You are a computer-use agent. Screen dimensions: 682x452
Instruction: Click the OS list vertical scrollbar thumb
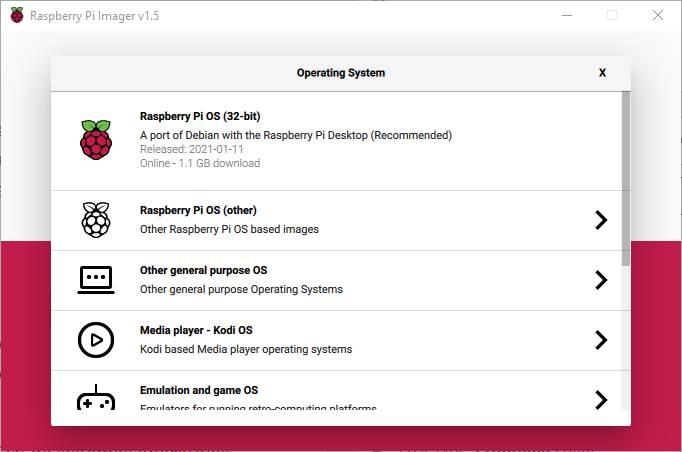pos(626,178)
